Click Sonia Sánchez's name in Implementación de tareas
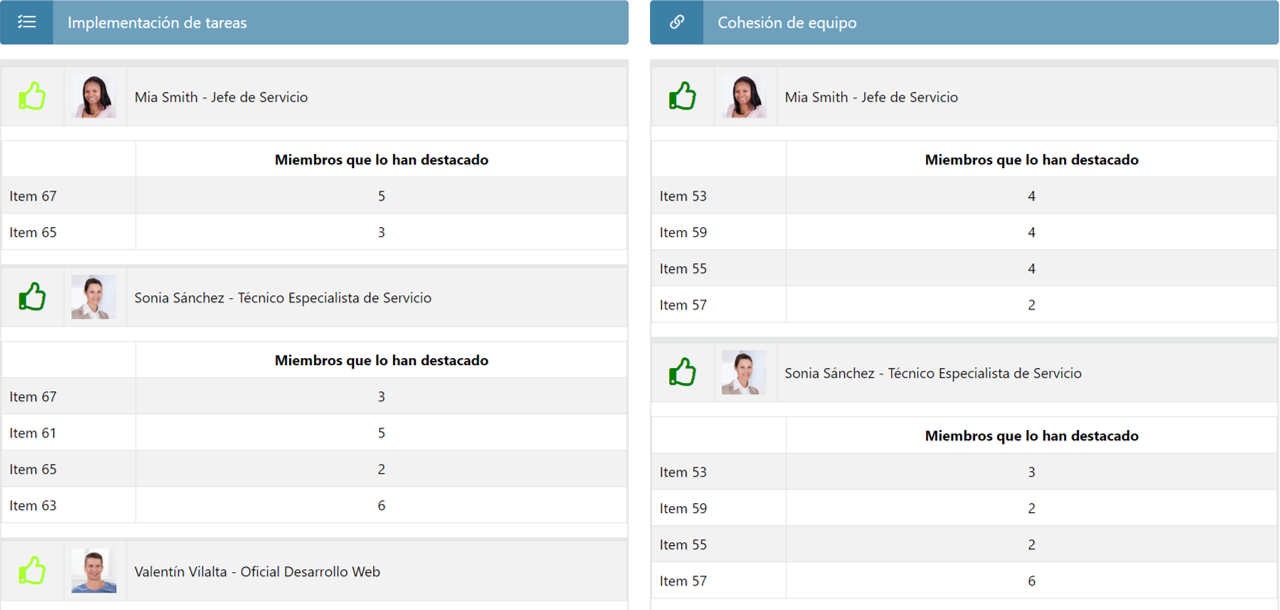1280x610 pixels. pos(283,298)
